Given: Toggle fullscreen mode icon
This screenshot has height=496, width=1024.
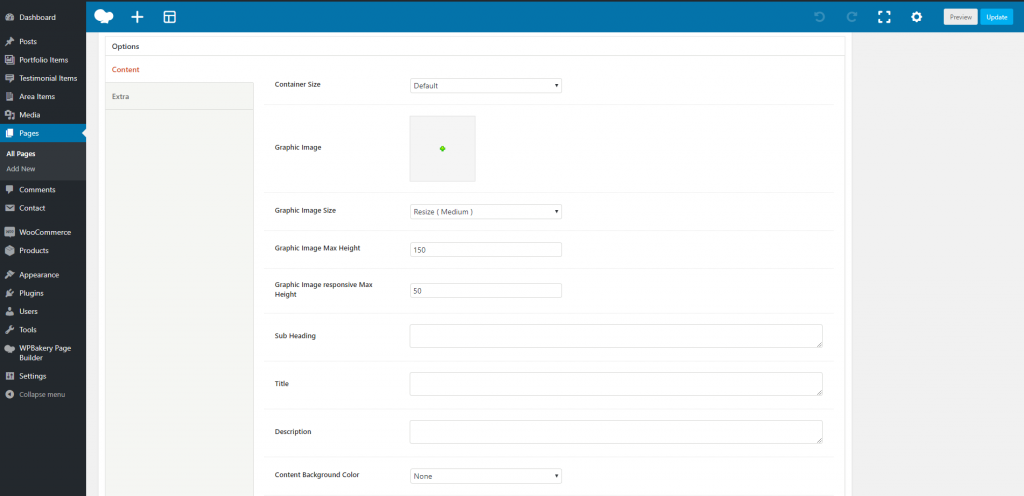Looking at the screenshot, I should coord(884,17).
